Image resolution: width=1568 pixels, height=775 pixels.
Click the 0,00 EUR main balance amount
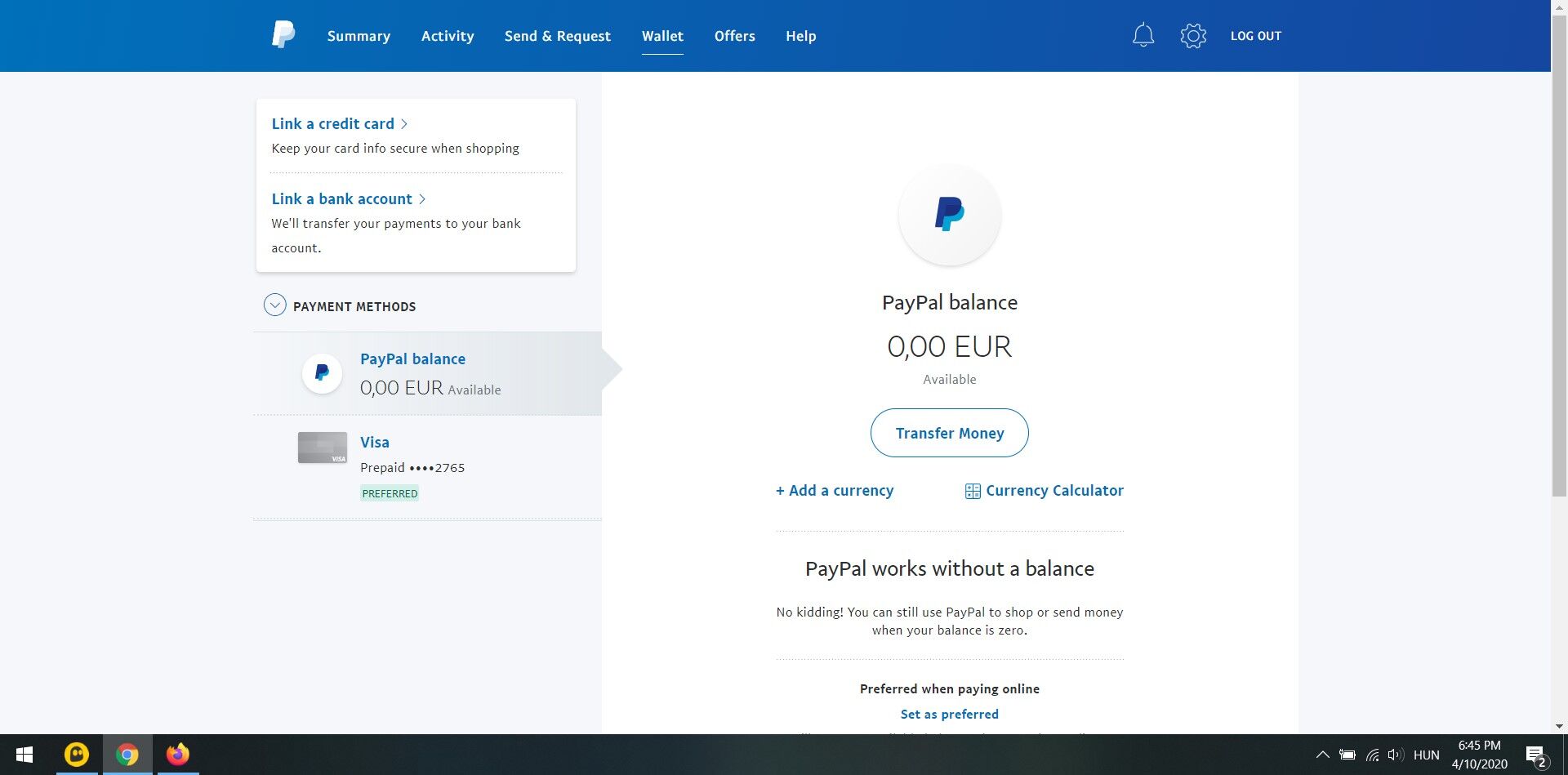coord(950,347)
